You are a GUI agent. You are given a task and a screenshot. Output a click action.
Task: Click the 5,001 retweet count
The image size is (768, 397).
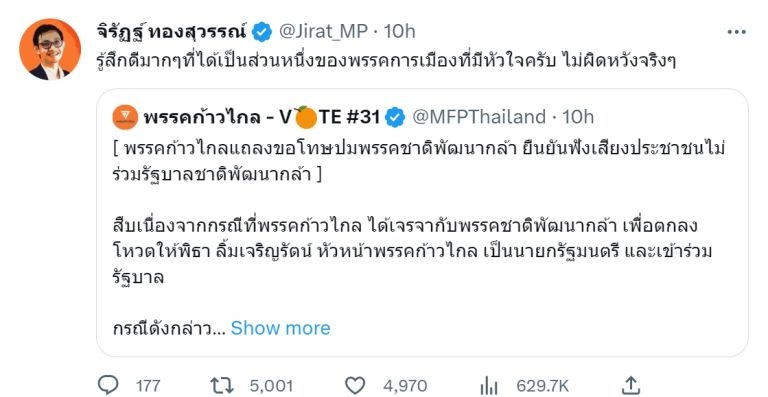pos(271,386)
